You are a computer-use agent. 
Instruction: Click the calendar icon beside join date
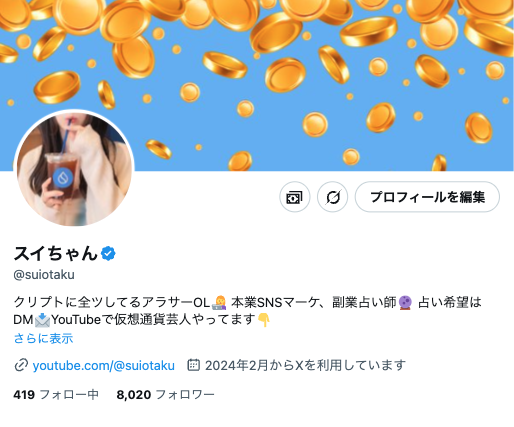(x=193, y=365)
